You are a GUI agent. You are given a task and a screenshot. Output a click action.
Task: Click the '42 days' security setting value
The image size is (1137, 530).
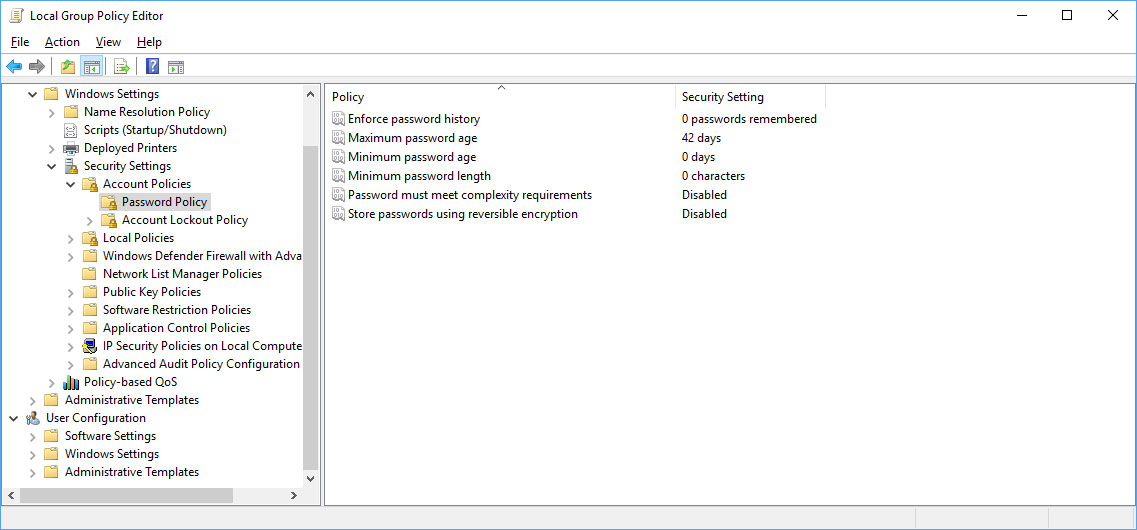click(x=701, y=137)
